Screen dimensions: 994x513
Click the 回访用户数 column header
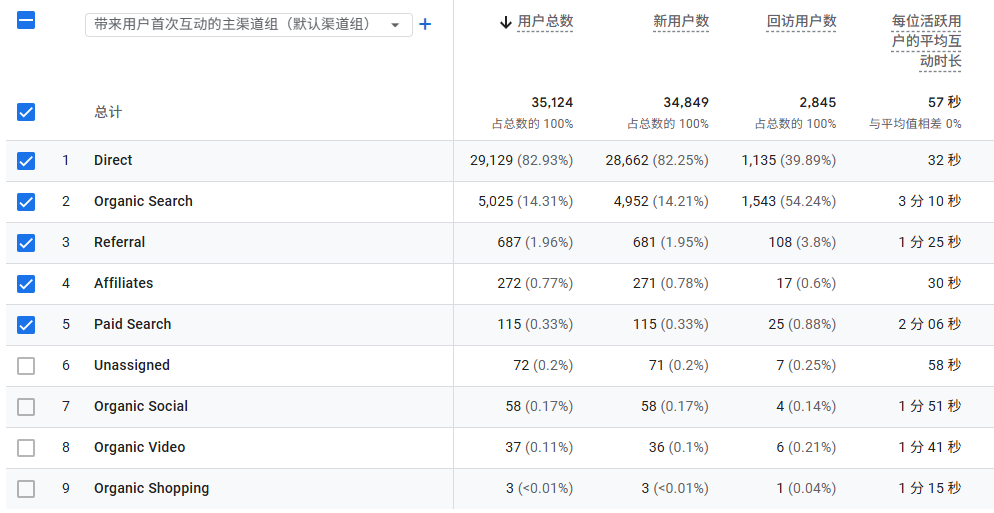coord(801,22)
